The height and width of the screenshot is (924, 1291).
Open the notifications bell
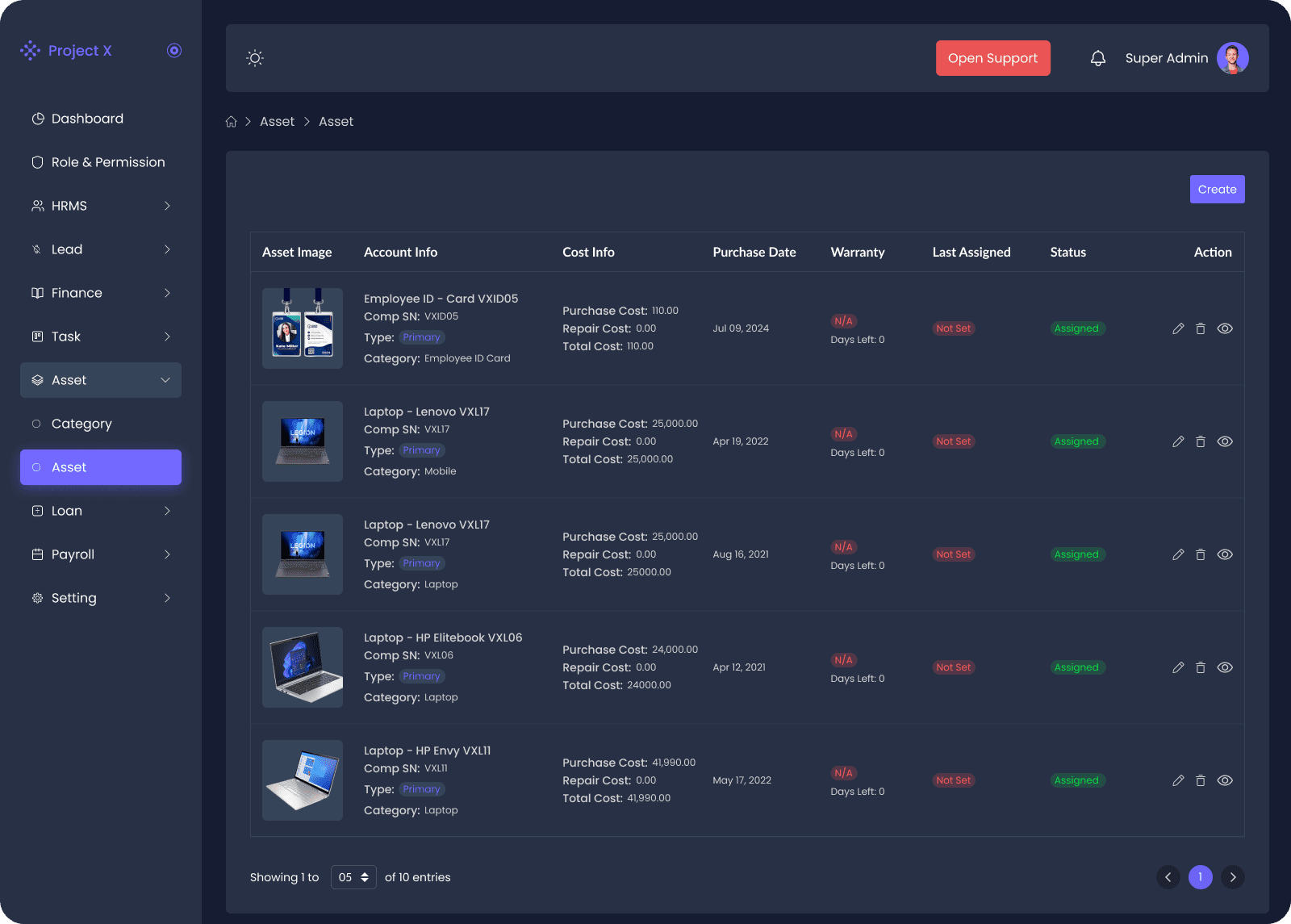tap(1097, 58)
